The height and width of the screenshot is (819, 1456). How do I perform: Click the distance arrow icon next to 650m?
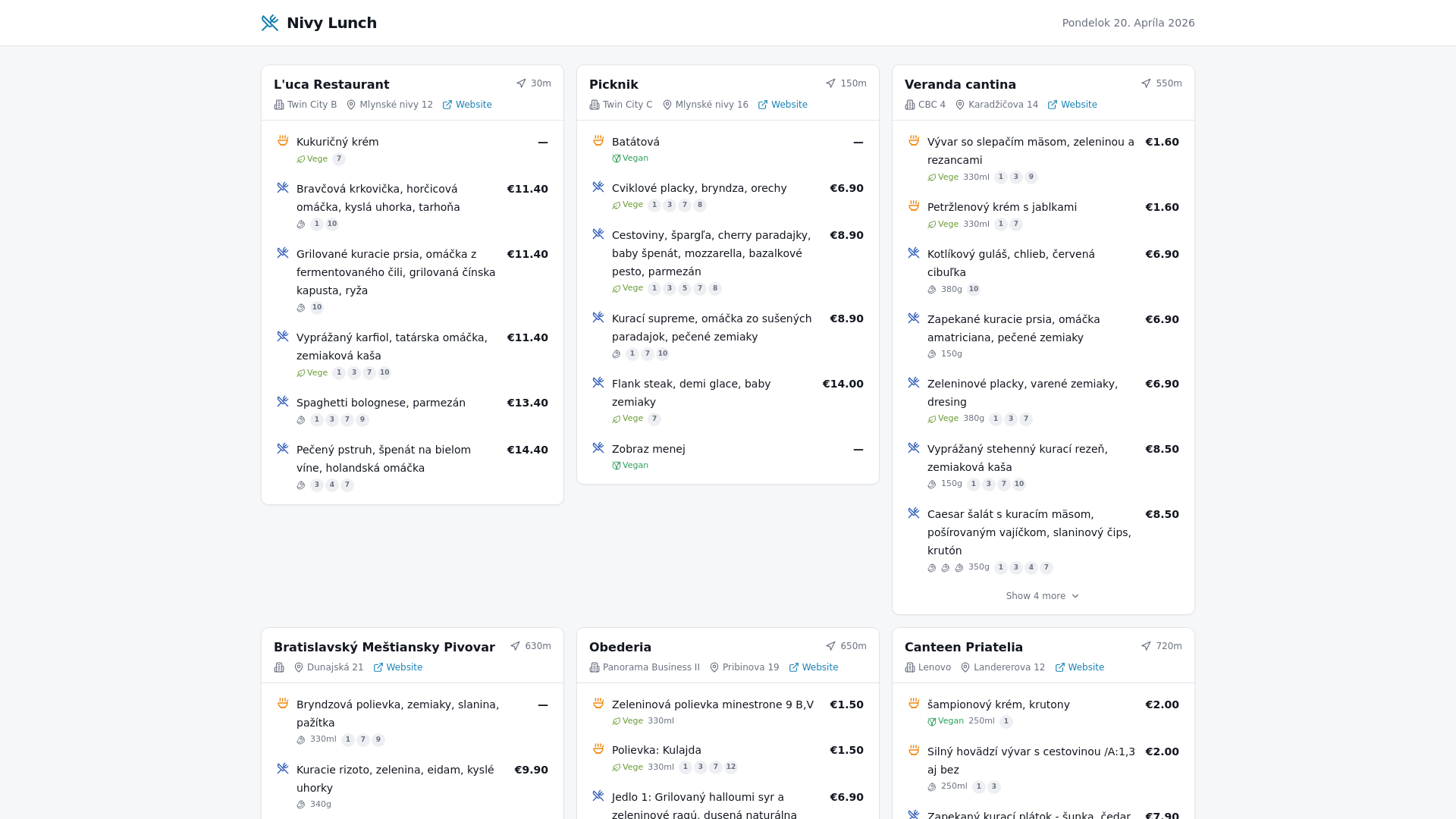pyautogui.click(x=830, y=646)
